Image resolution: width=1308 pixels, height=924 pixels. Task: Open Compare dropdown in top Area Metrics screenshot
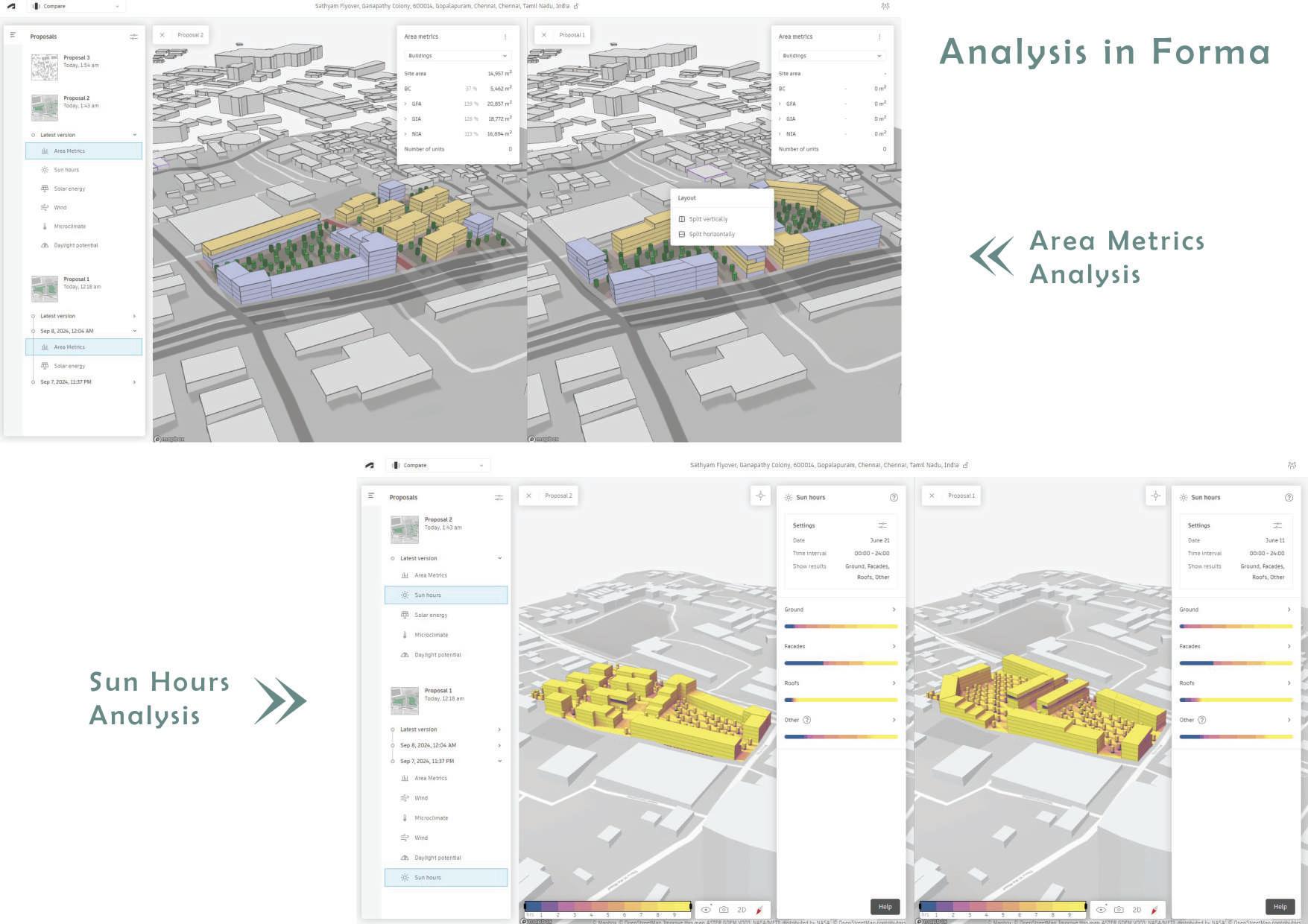(76, 6)
